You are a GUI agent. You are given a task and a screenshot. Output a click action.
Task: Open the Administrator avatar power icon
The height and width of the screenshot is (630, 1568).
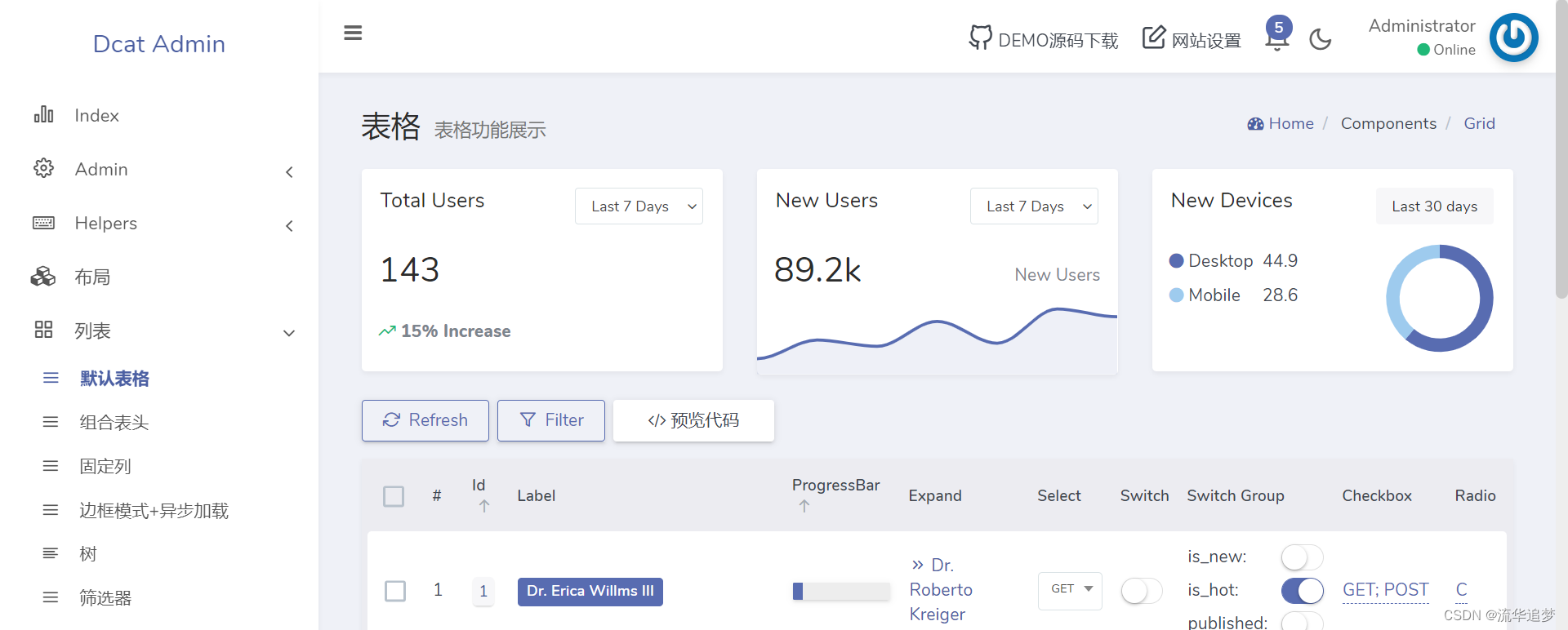click(x=1513, y=38)
